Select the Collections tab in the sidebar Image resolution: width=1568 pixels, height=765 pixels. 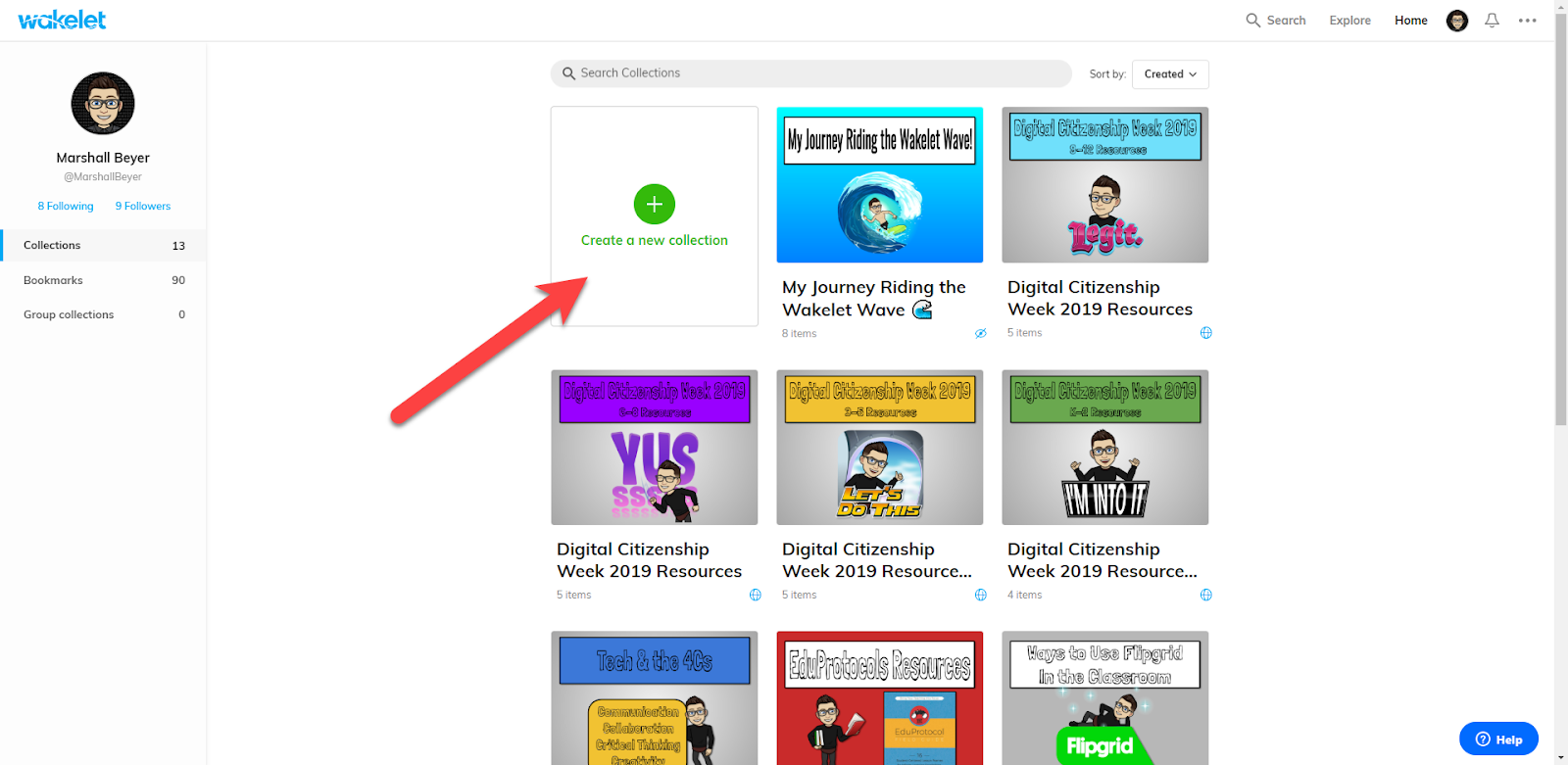click(x=103, y=245)
